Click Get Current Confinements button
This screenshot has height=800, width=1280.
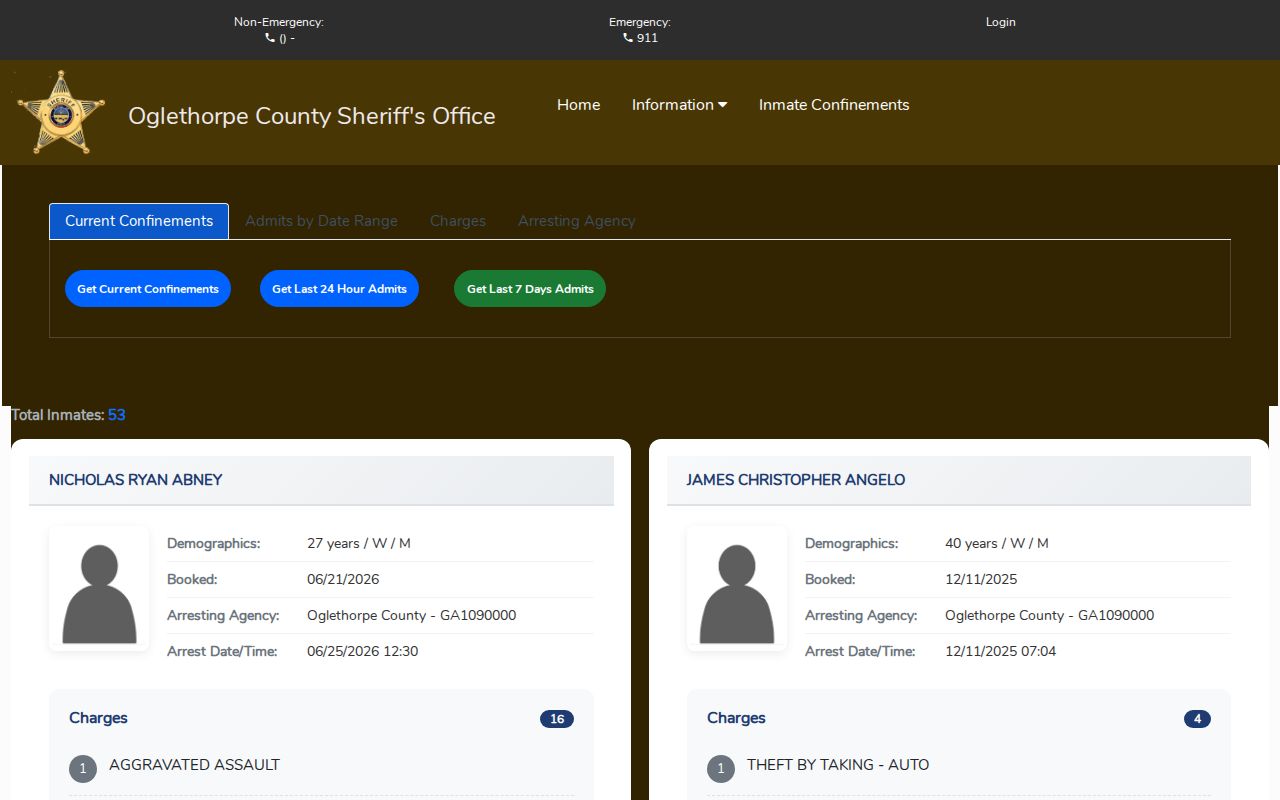[x=148, y=289]
